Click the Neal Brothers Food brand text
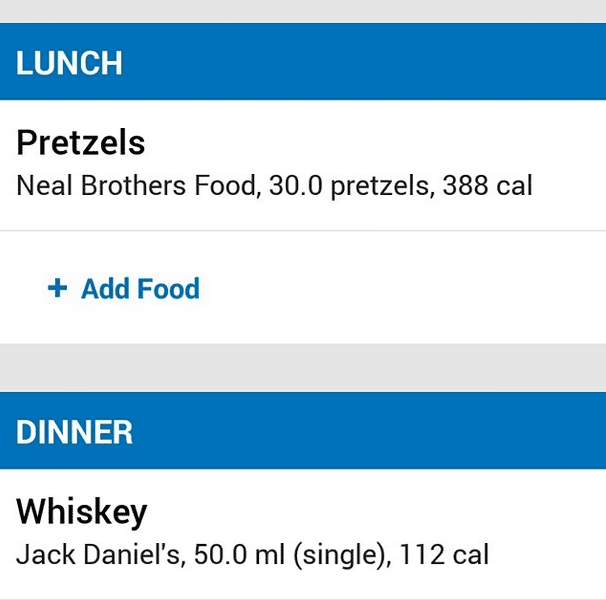Screen dimensions: 606x600 coord(135,186)
